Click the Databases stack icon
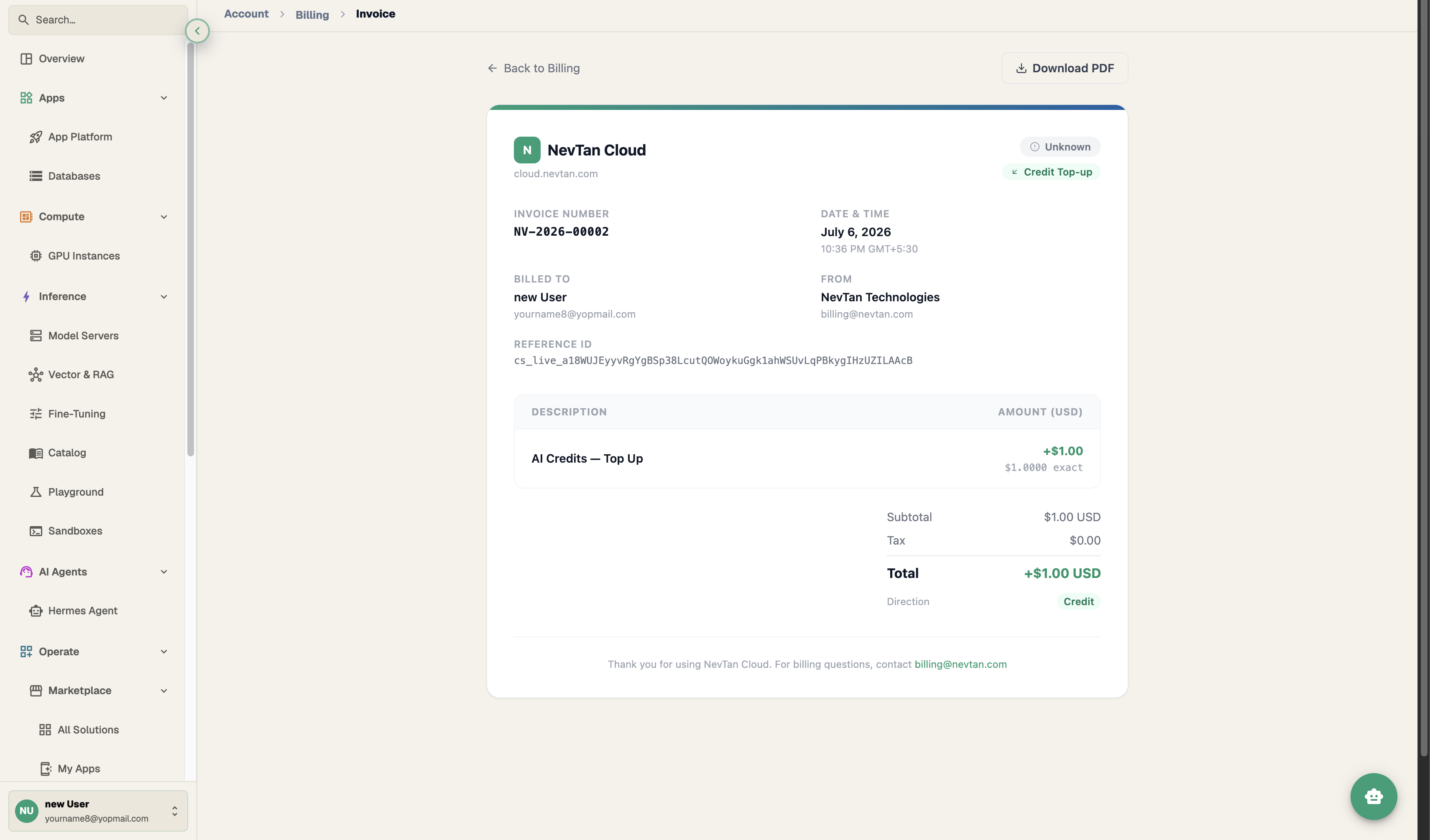 pos(36,176)
